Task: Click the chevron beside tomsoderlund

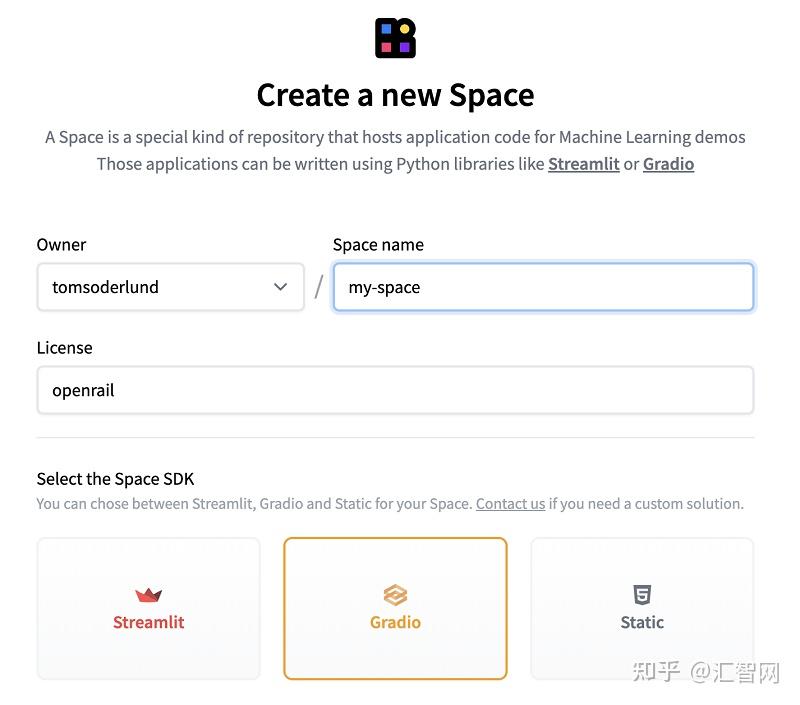Action: tap(280, 287)
